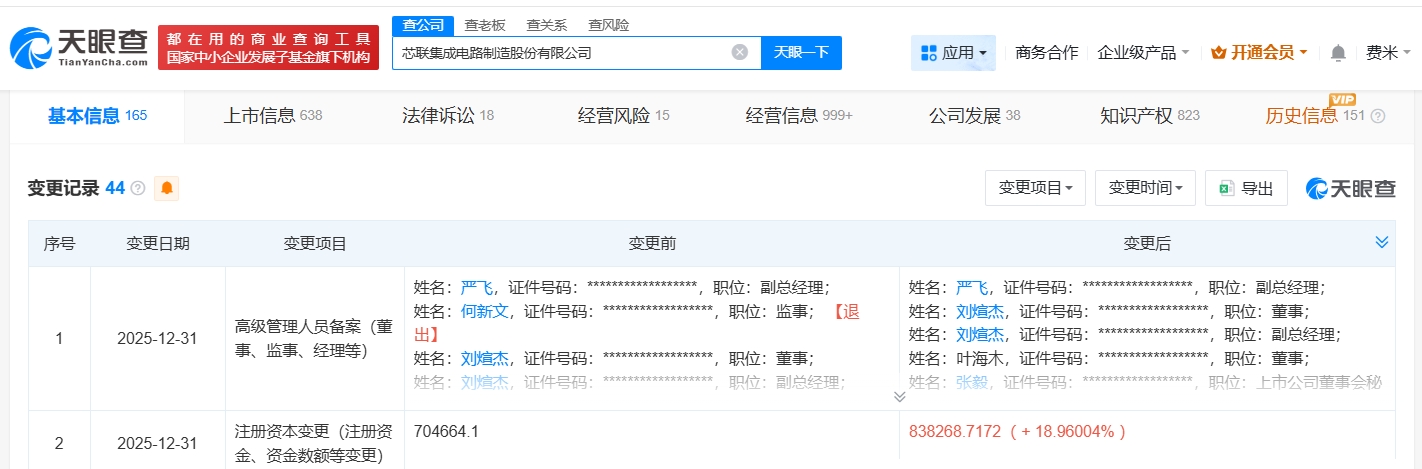Viewport: 1422px width, 469px height.
Task: Clear the search box with the X icon
Action: [x=739, y=52]
